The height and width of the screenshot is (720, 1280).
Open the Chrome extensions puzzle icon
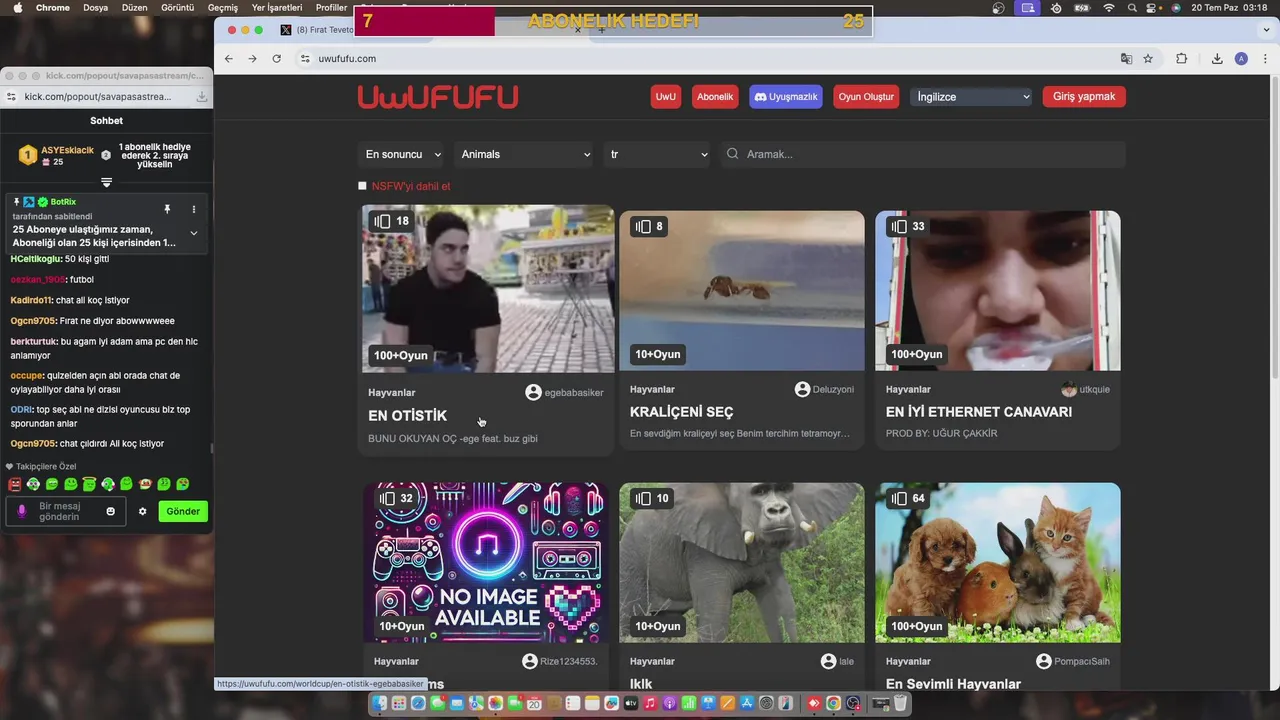(1182, 59)
